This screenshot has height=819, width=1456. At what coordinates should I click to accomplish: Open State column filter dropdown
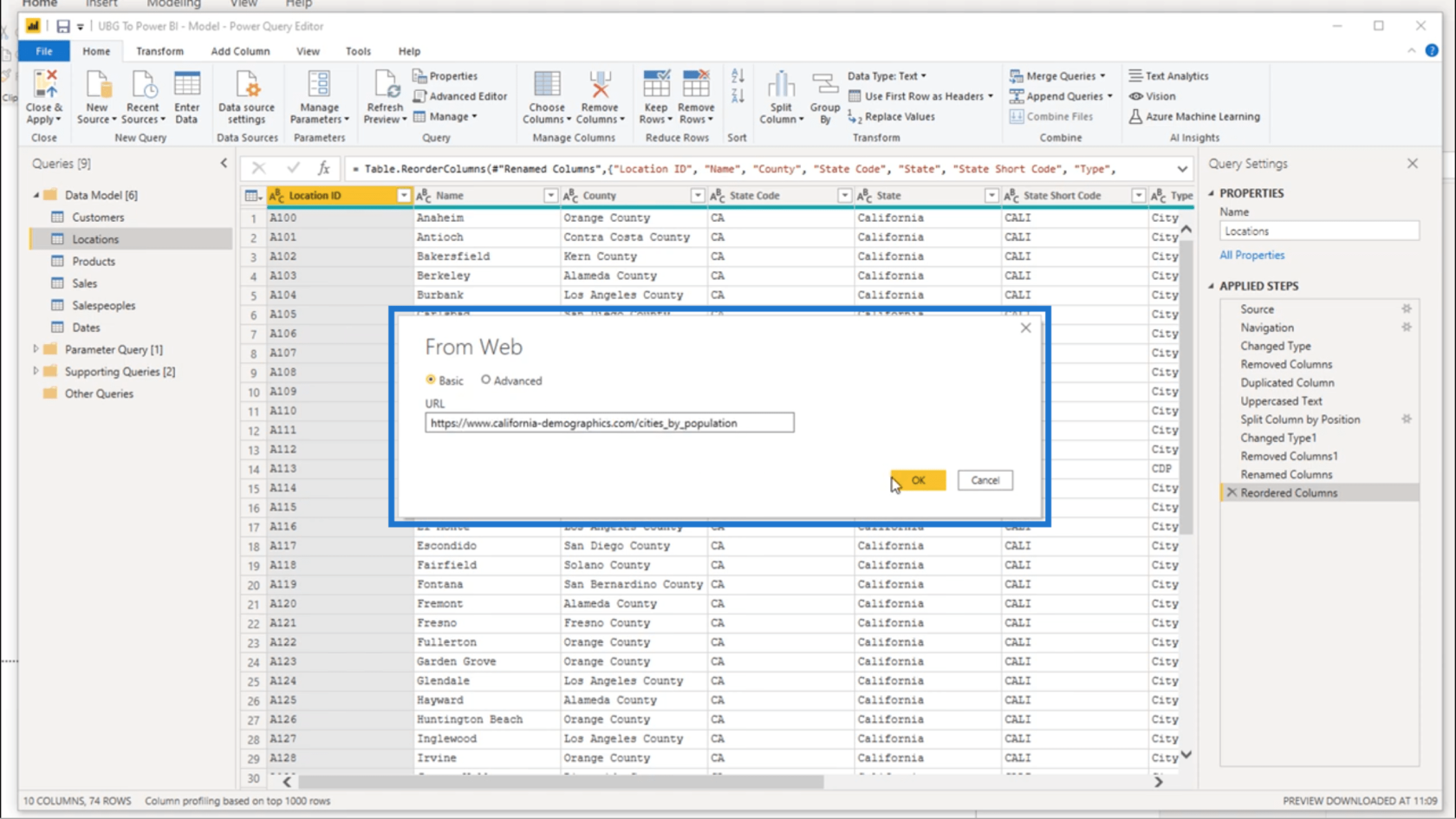(991, 196)
